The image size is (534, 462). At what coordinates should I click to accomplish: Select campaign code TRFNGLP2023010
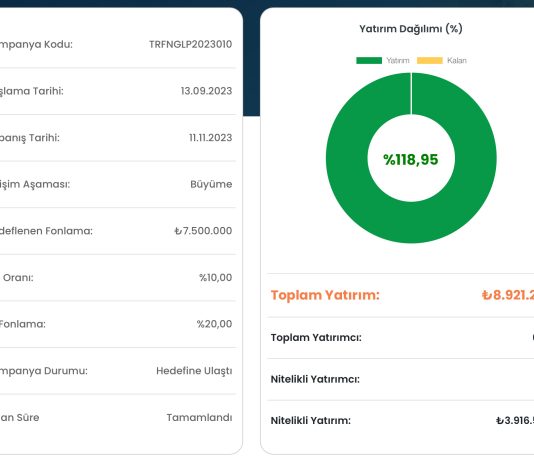tap(190, 44)
